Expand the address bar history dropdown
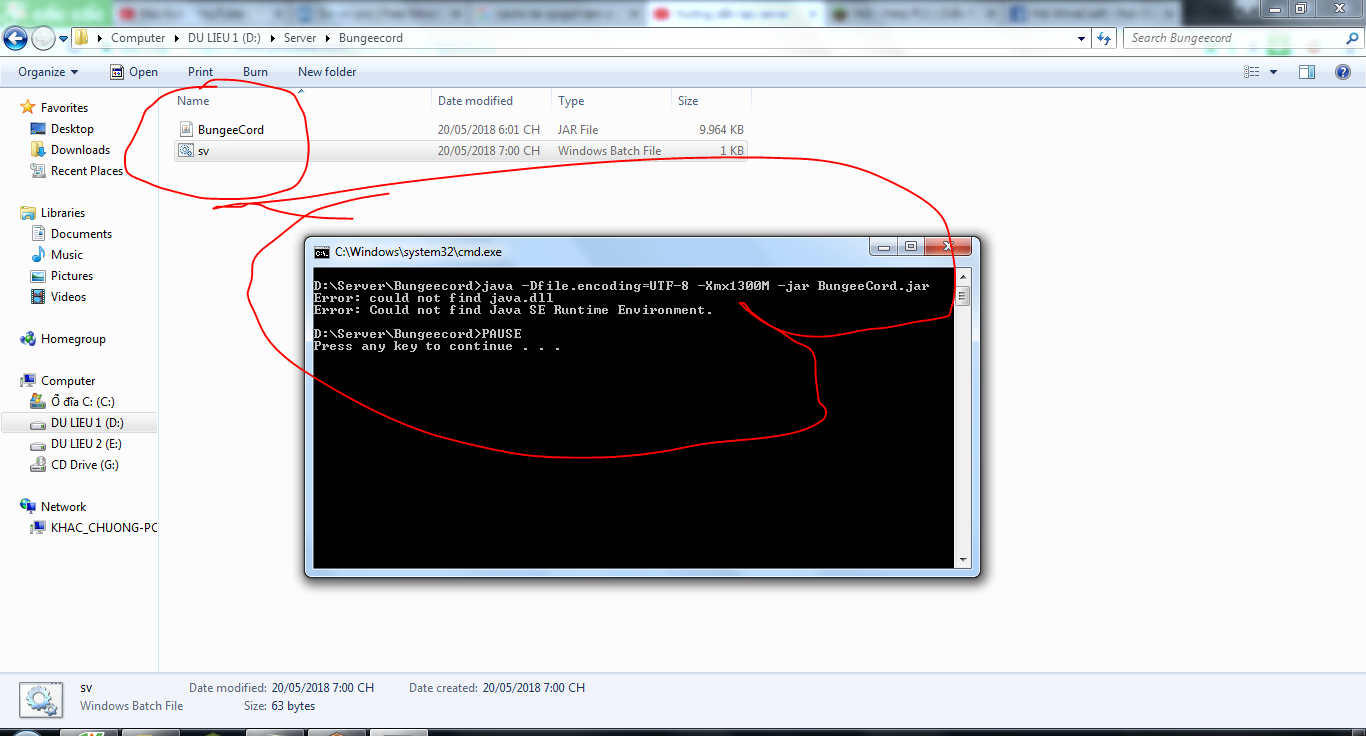 coord(1082,39)
